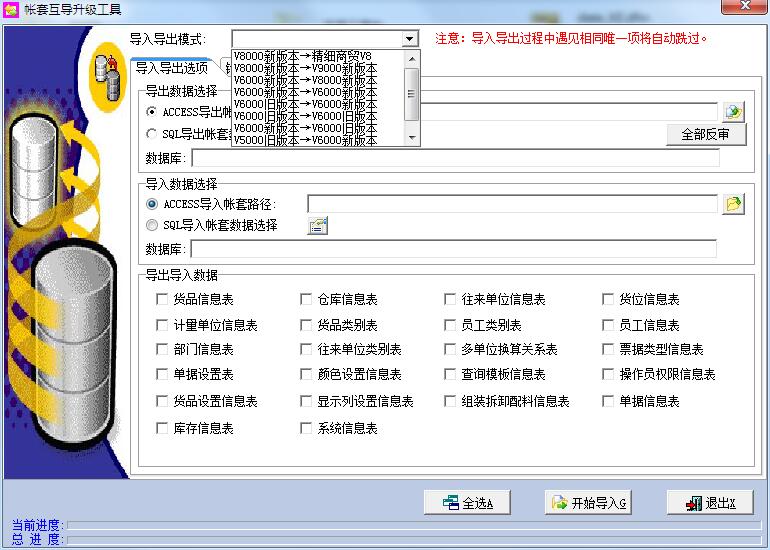Click the import 数据库 text field

(x=453, y=249)
